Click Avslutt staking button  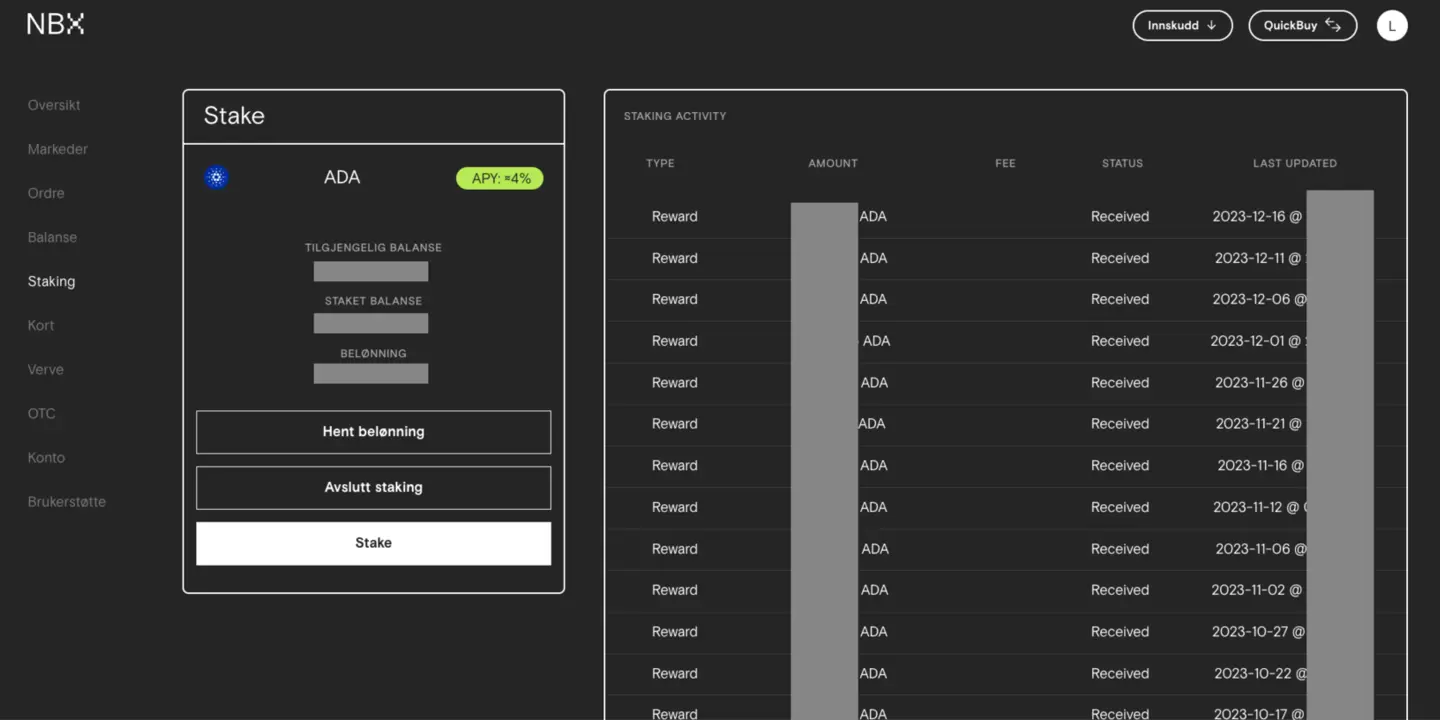click(373, 487)
